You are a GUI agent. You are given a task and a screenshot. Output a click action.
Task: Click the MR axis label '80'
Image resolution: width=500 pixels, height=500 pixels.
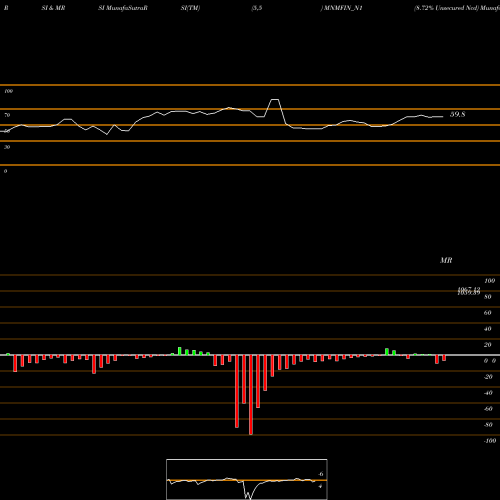488,297
